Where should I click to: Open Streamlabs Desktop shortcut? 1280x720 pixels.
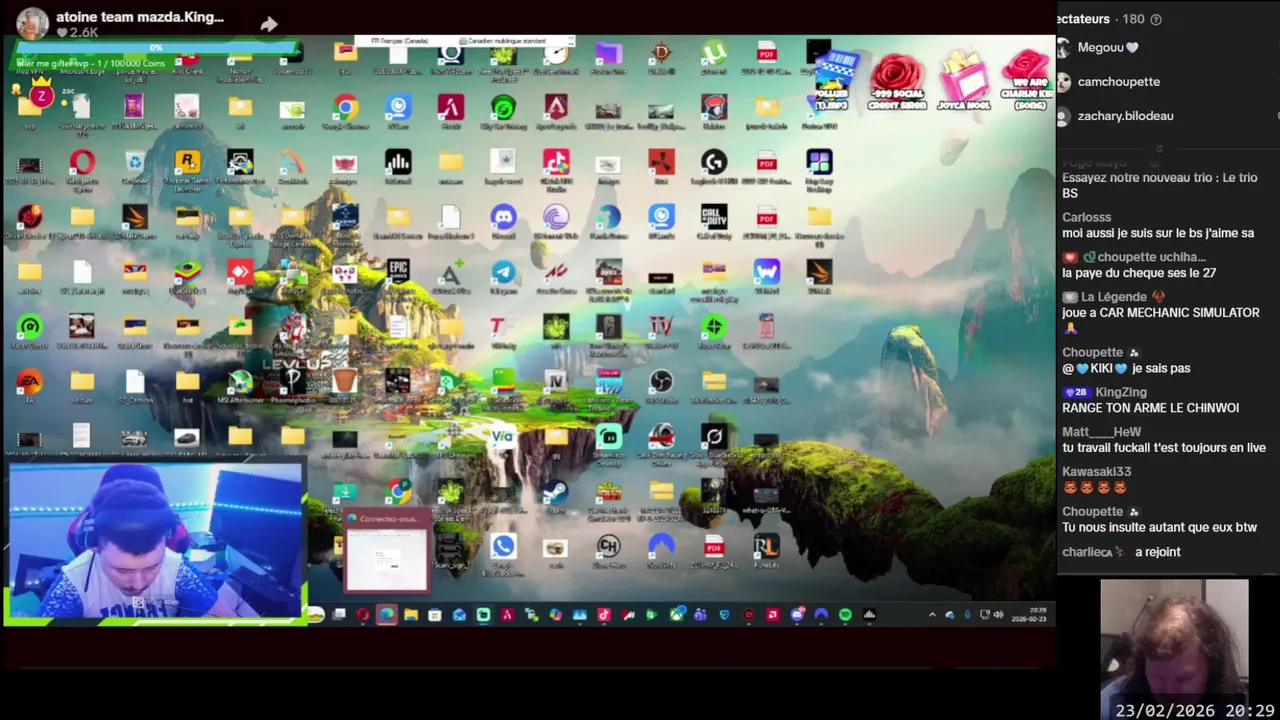608,436
